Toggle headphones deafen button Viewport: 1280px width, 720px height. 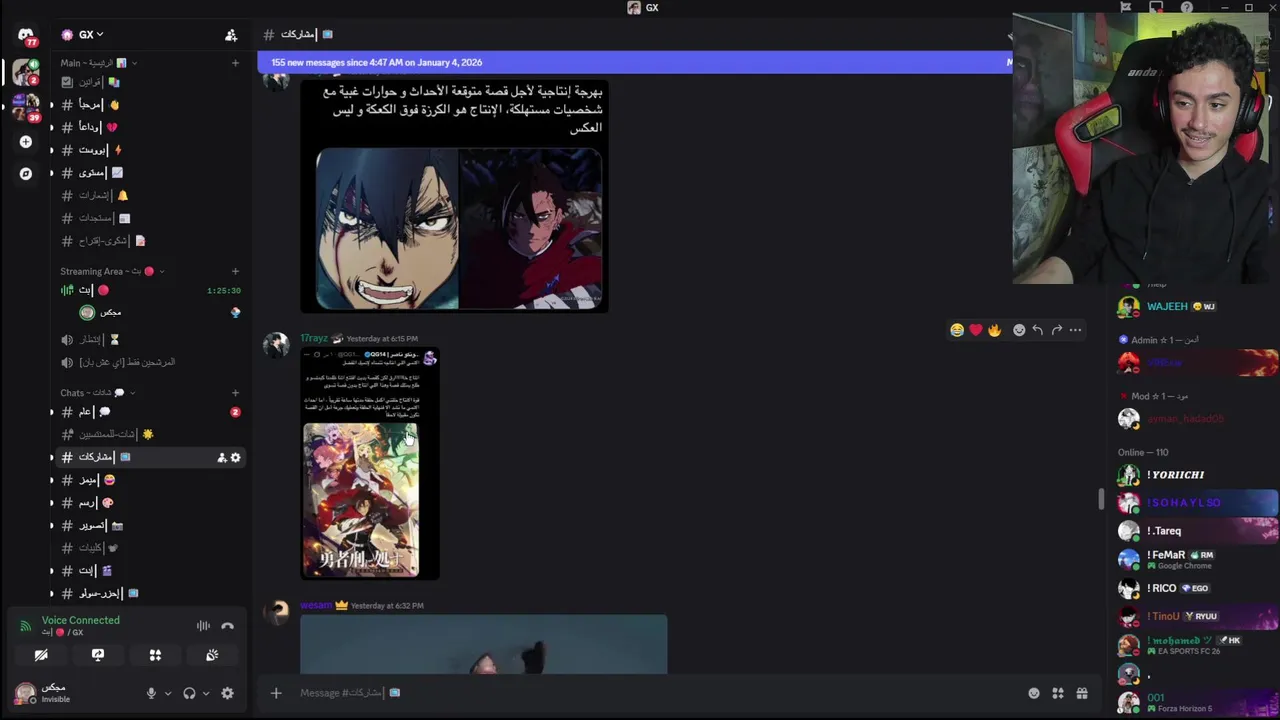[x=189, y=693]
